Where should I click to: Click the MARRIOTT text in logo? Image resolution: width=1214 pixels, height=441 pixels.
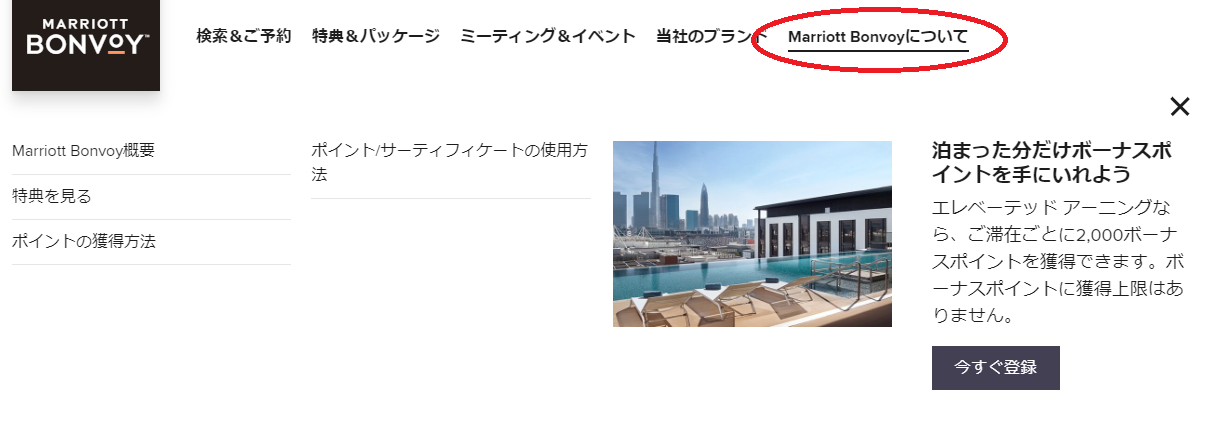point(86,22)
